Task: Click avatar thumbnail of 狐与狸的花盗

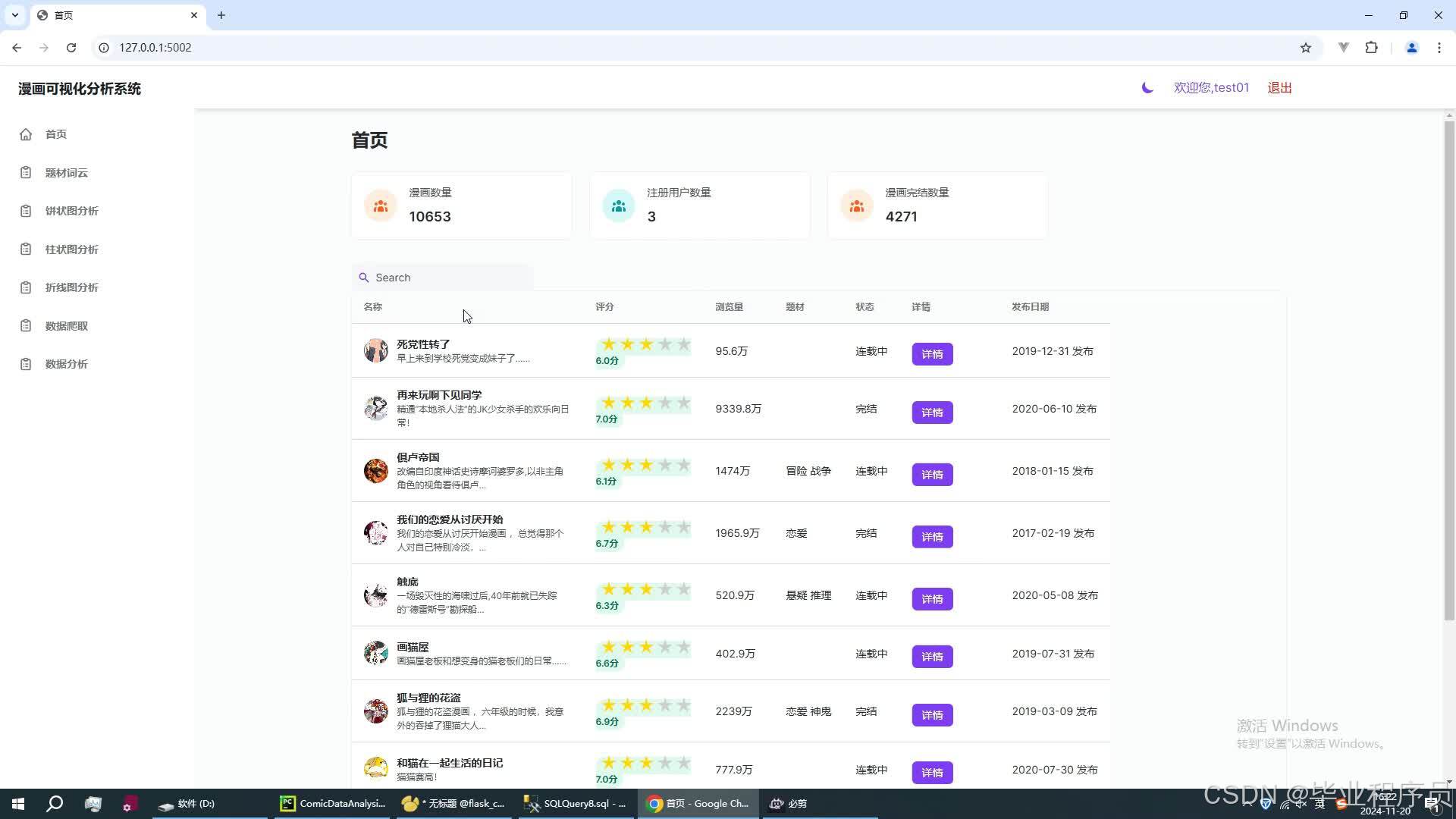Action: tap(376, 711)
